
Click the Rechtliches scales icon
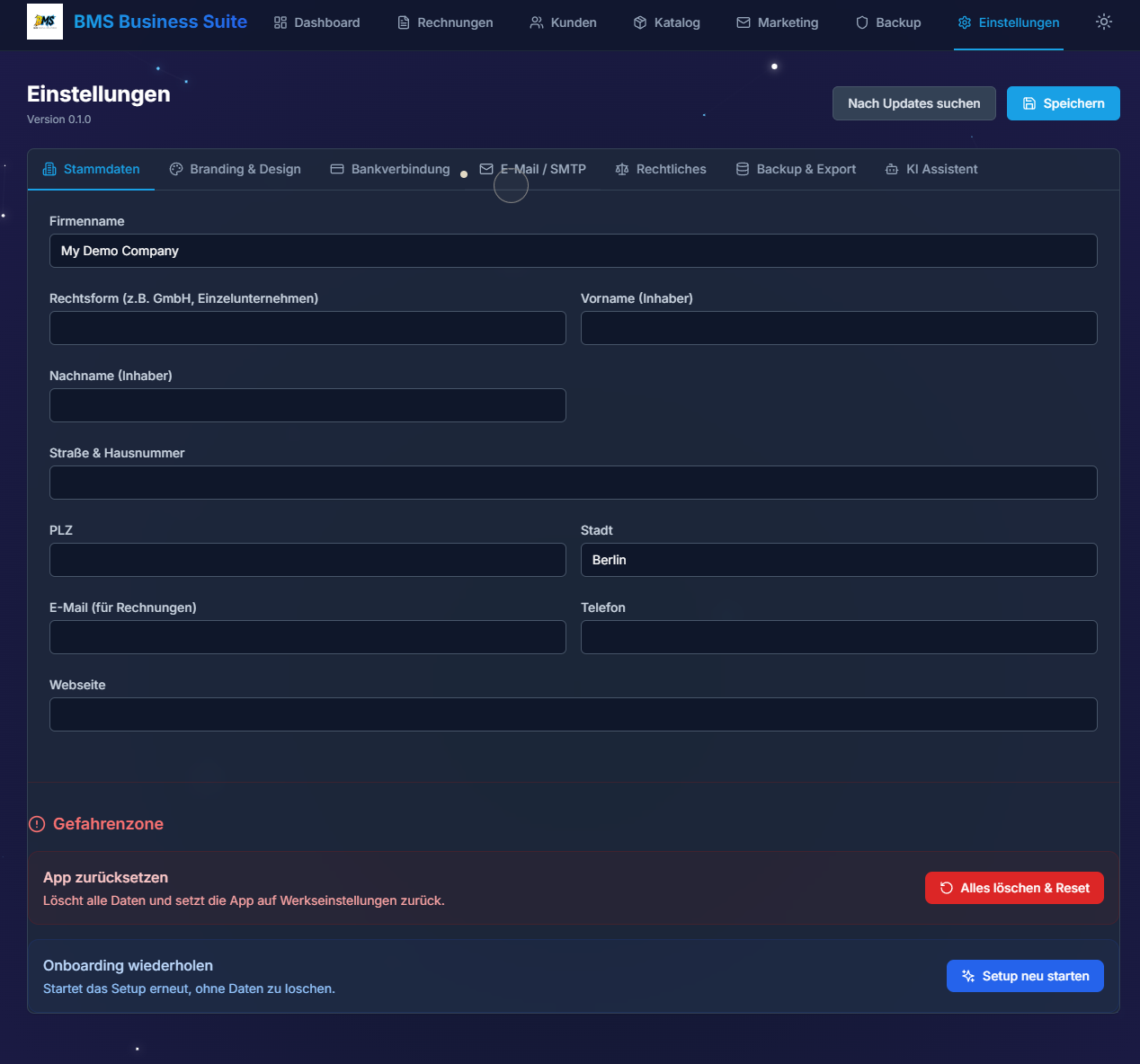(622, 169)
